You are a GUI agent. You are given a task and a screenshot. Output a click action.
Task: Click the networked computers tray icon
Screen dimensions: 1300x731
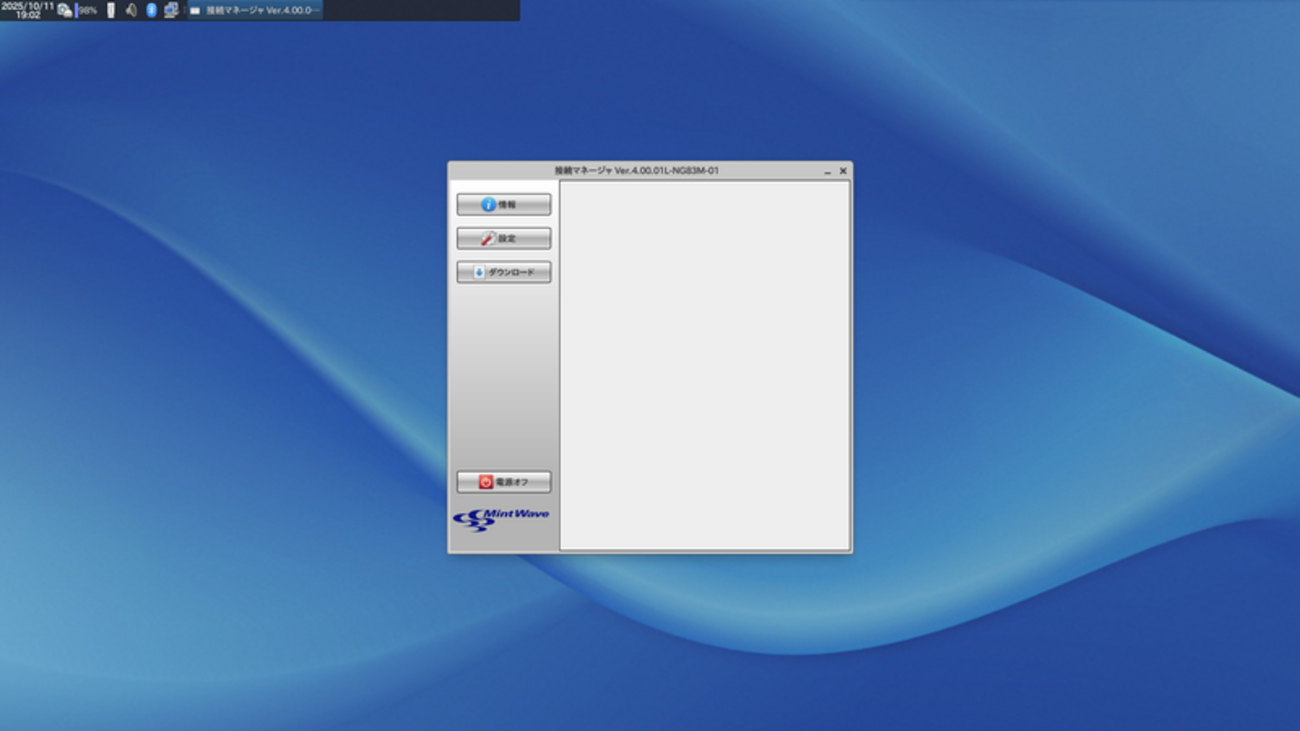coord(171,10)
